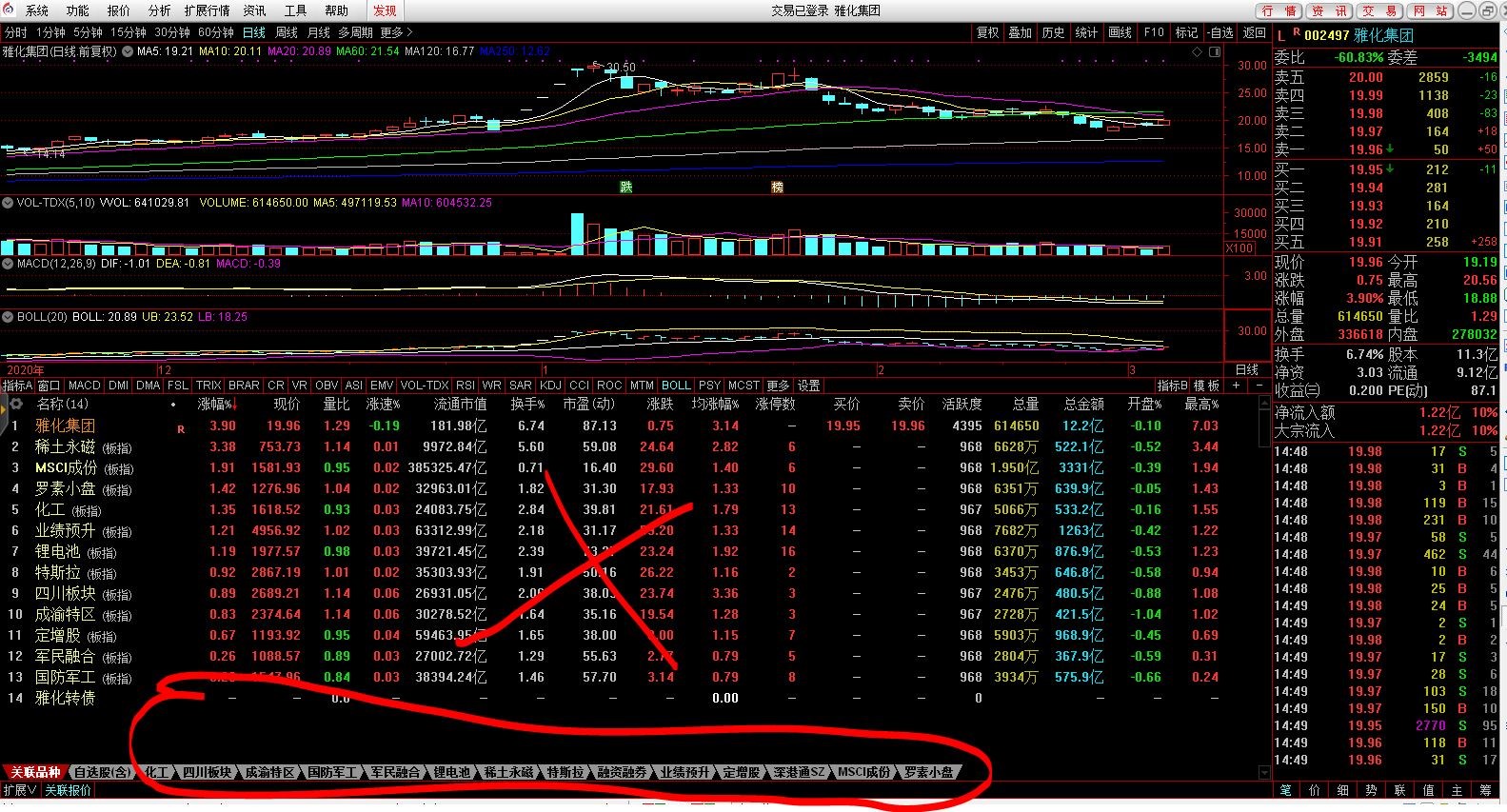Image resolution: width=1507 pixels, height=812 pixels.
Task: Click the 榜 marker on the chart
Action: tap(777, 187)
